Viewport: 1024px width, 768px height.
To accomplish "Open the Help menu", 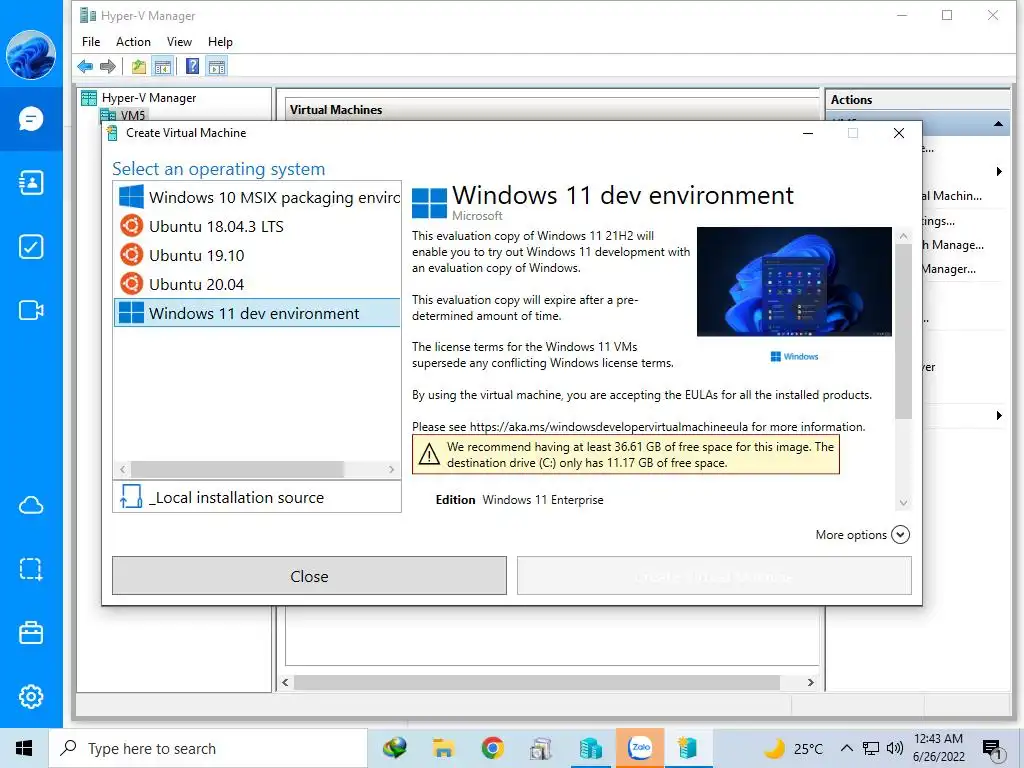I will tap(220, 42).
